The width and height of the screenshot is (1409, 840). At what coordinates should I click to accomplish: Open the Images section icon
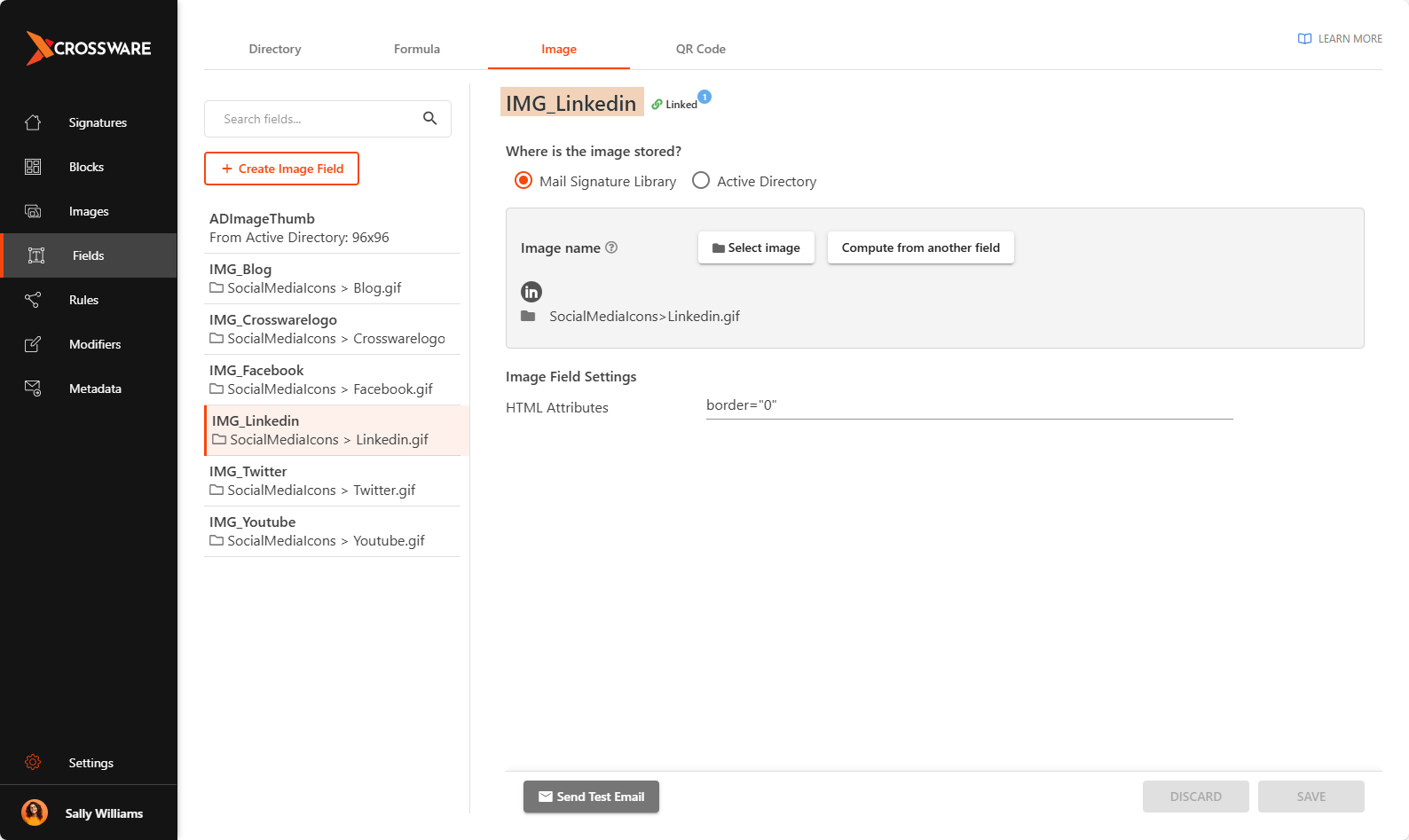[x=33, y=211]
